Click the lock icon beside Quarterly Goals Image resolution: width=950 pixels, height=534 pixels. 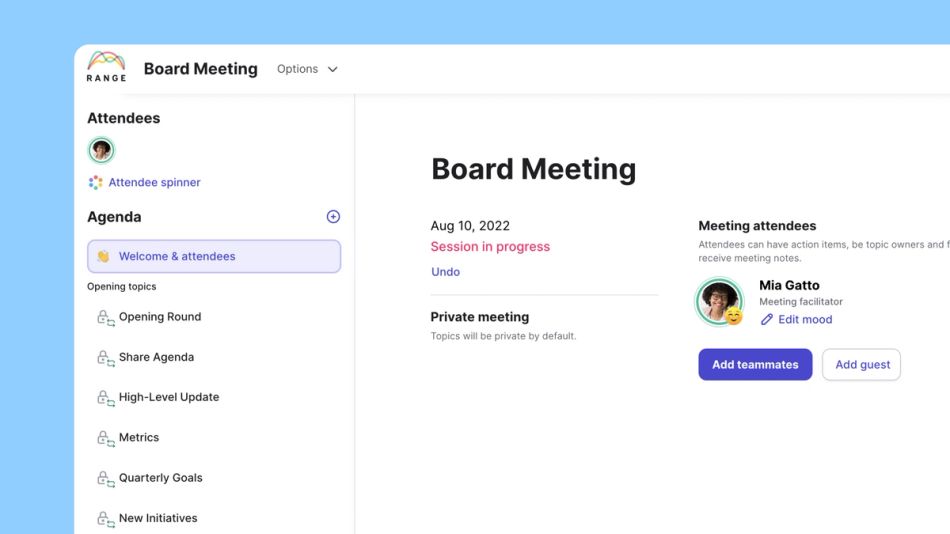(x=105, y=479)
